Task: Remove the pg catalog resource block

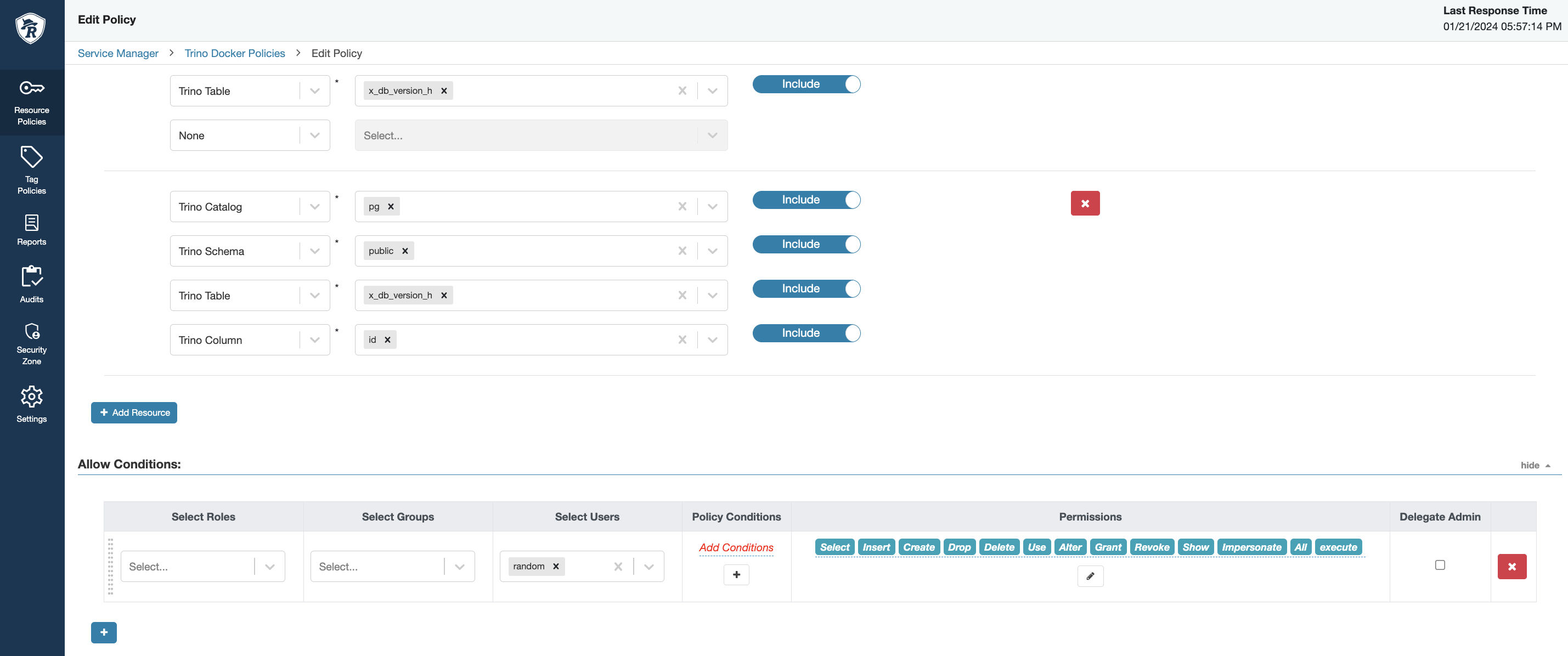Action: tap(1085, 203)
